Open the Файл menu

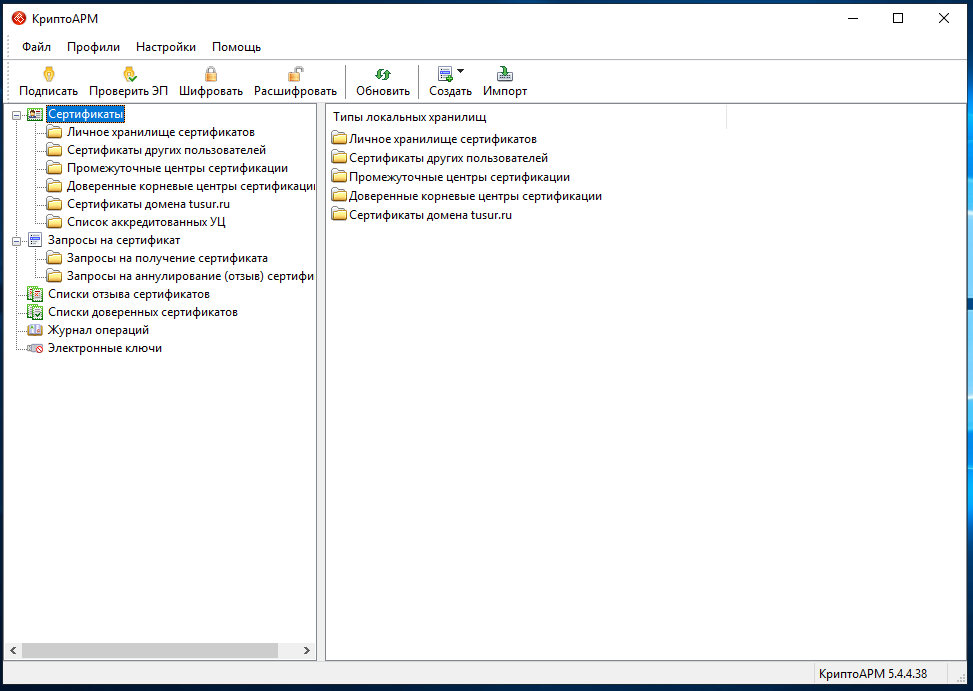click(37, 47)
